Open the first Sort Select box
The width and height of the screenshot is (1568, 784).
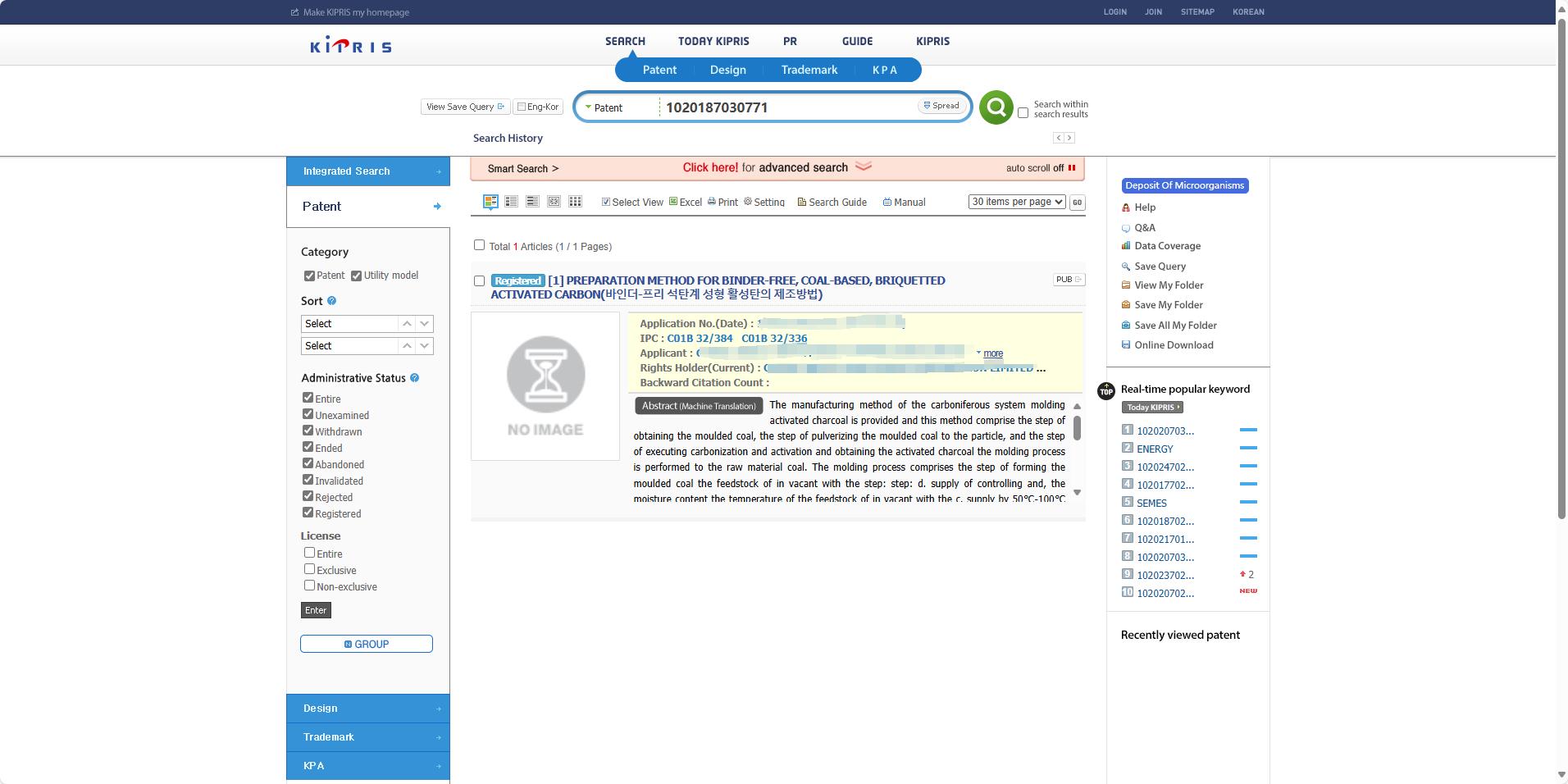point(367,324)
